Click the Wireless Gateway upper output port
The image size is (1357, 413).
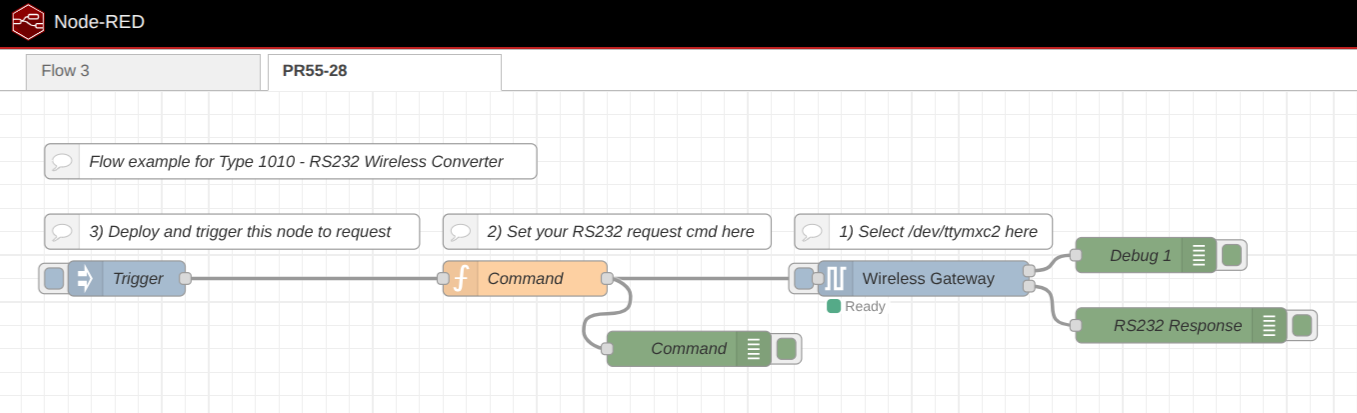tap(1029, 270)
